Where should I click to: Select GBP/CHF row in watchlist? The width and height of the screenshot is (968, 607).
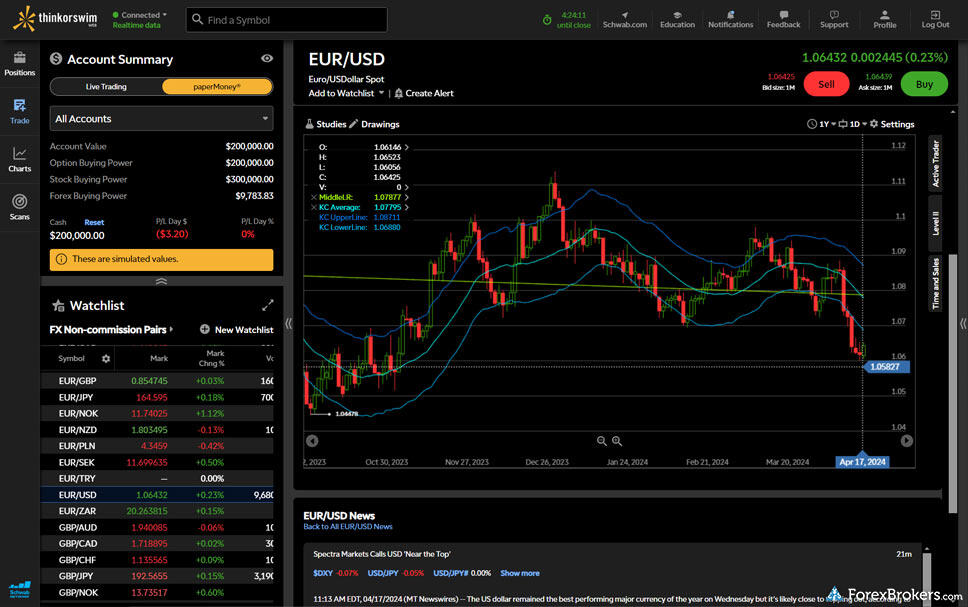(157, 560)
